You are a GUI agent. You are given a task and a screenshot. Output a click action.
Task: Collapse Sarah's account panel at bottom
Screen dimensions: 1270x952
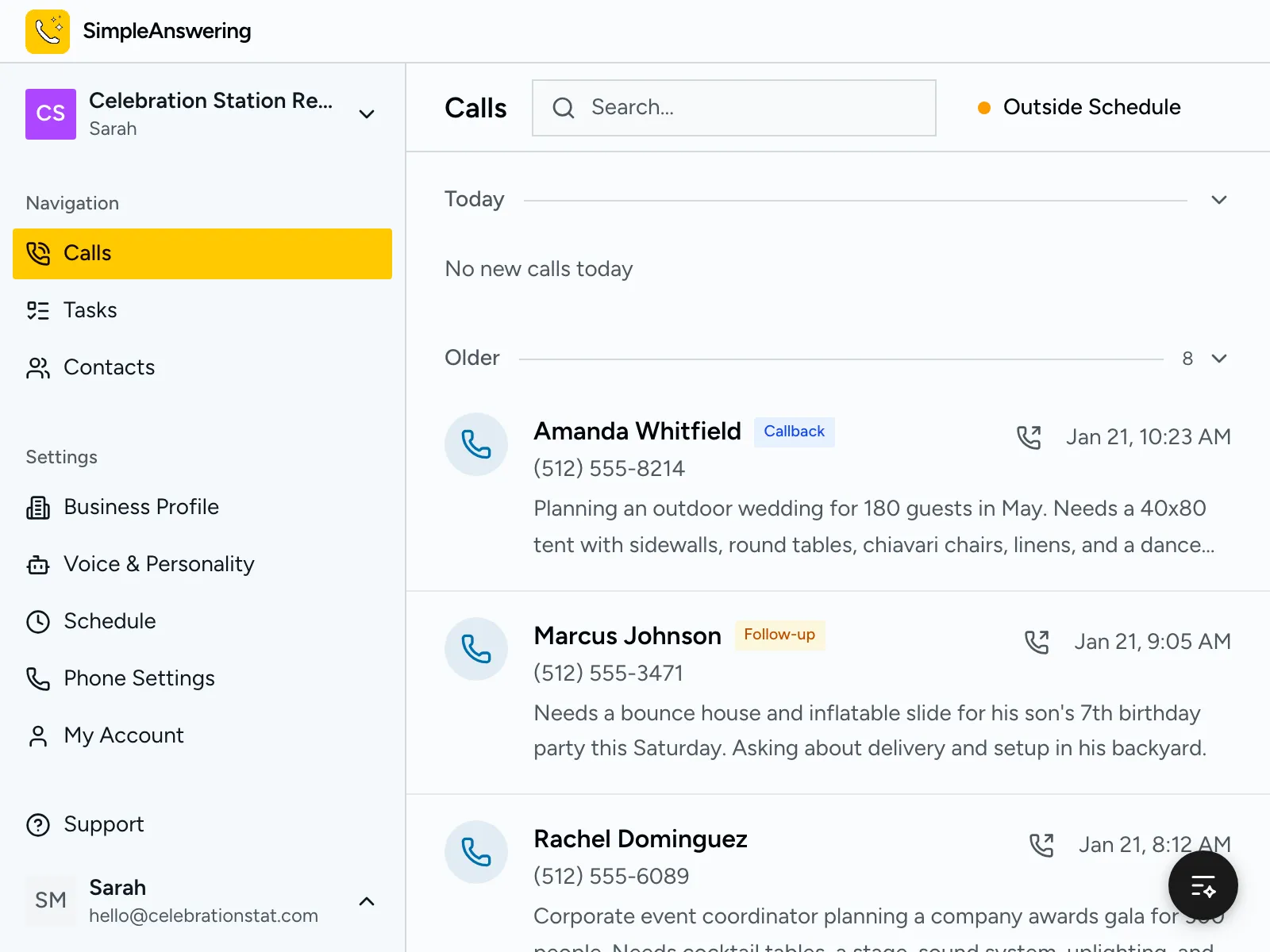click(367, 901)
